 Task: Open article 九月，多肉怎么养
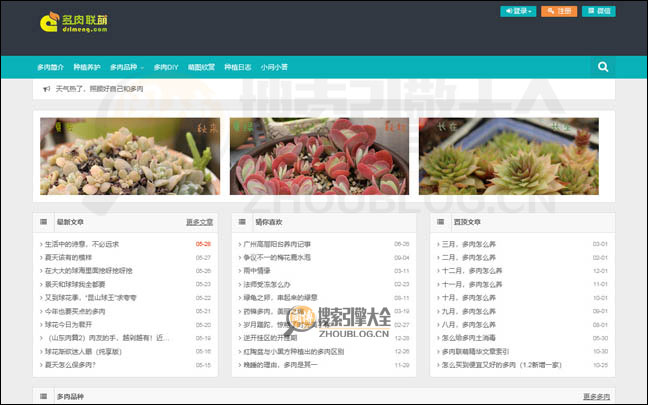468,311
